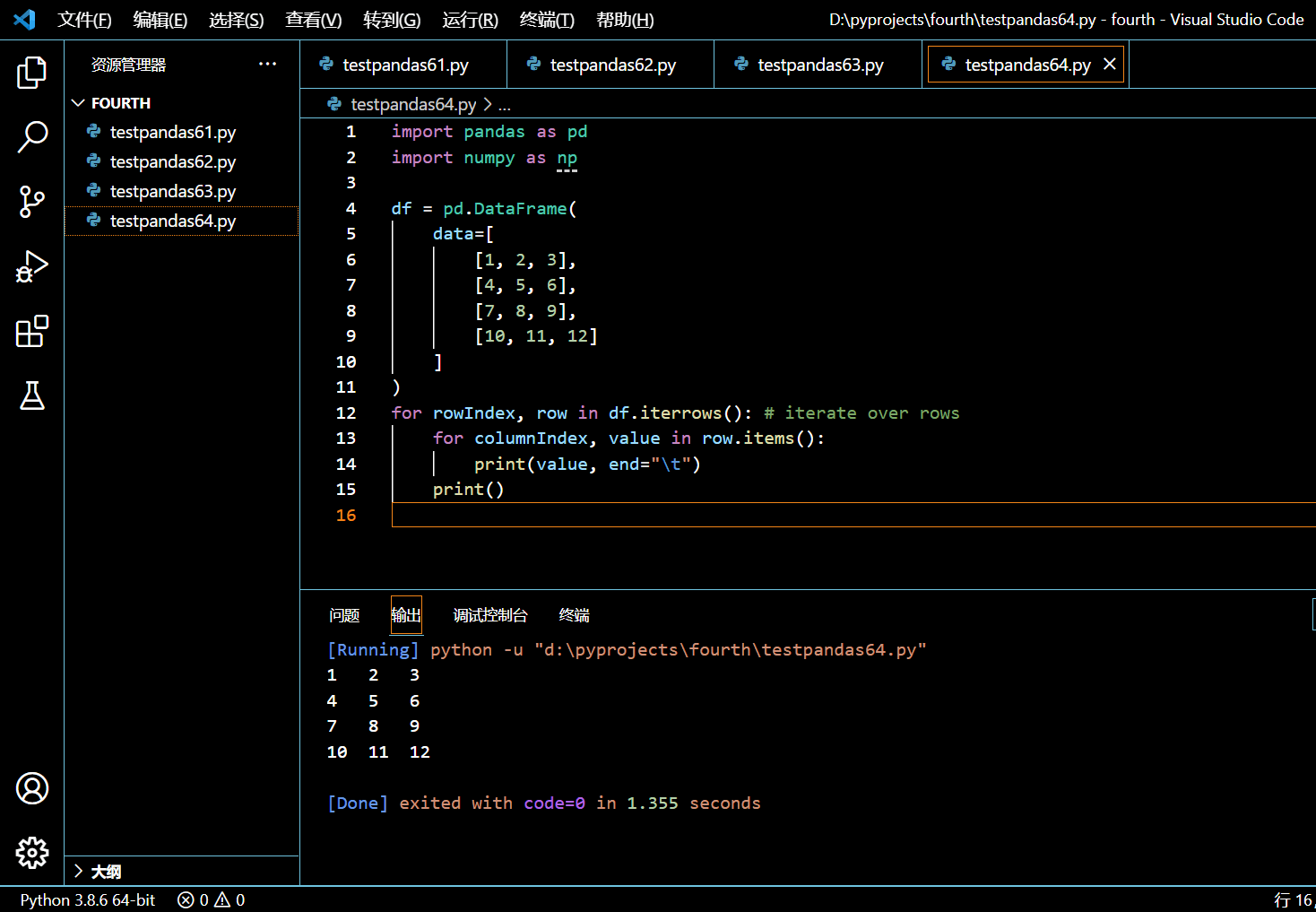Image resolution: width=1316 pixels, height=912 pixels.
Task: Open the Run and Debug view
Action: 32,266
